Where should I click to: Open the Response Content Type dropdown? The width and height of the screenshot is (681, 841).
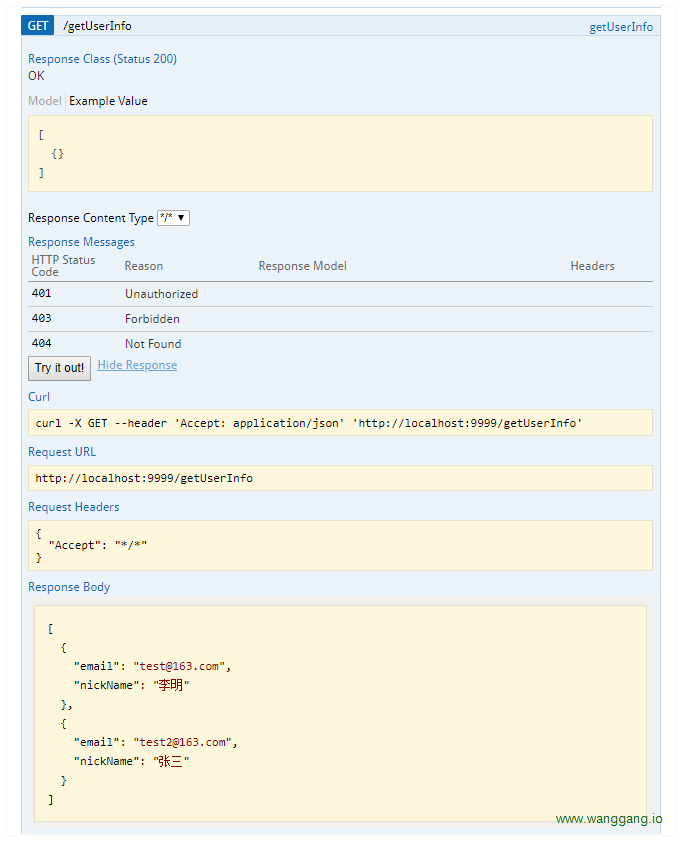click(x=169, y=218)
